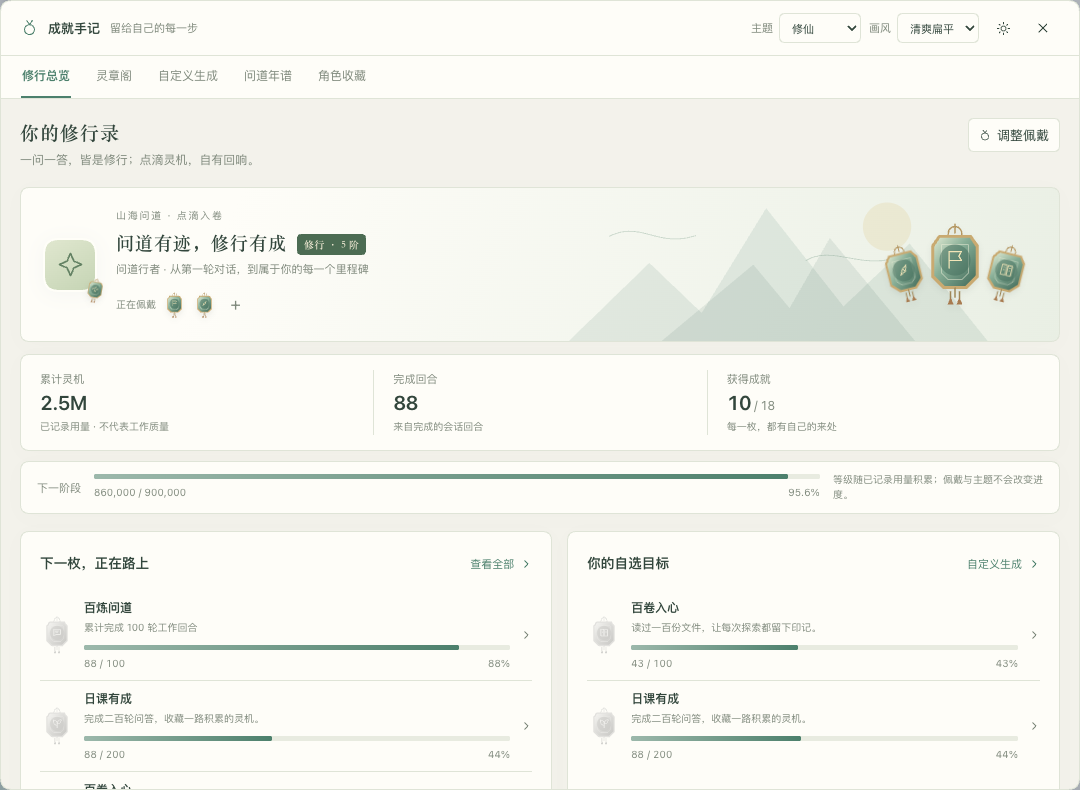
Task: Click the 你的自选目标 heading
Action: pos(628,563)
